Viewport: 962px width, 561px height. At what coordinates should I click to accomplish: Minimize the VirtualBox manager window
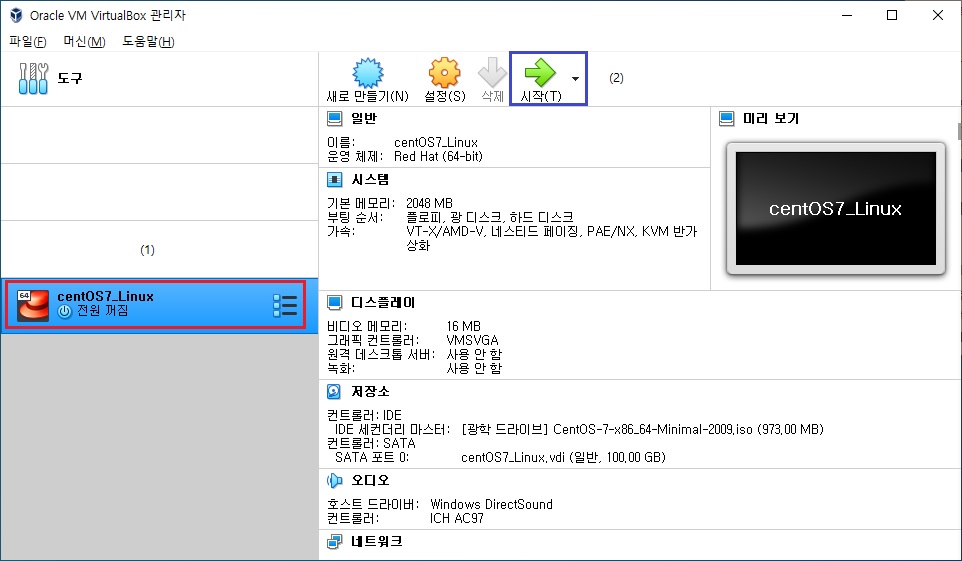pos(847,15)
